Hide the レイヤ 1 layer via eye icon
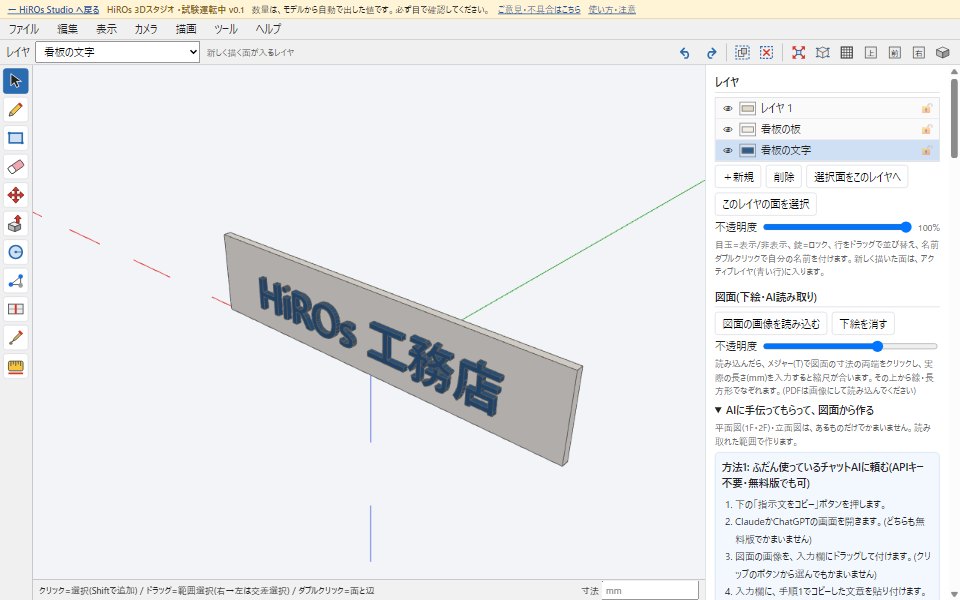Viewport: 960px width, 600px height. (x=727, y=108)
